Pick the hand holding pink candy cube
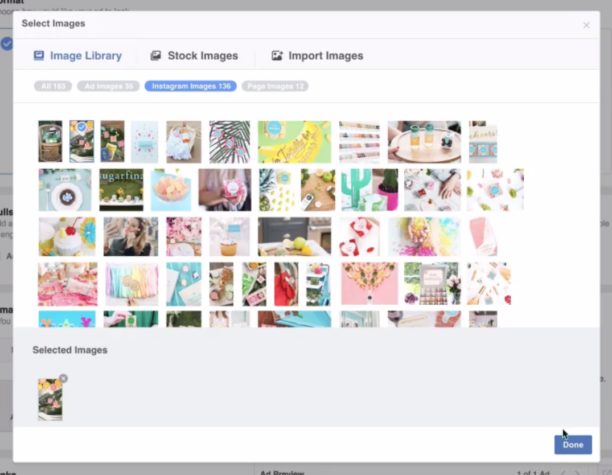This screenshot has width=612, height=475. click(225, 190)
